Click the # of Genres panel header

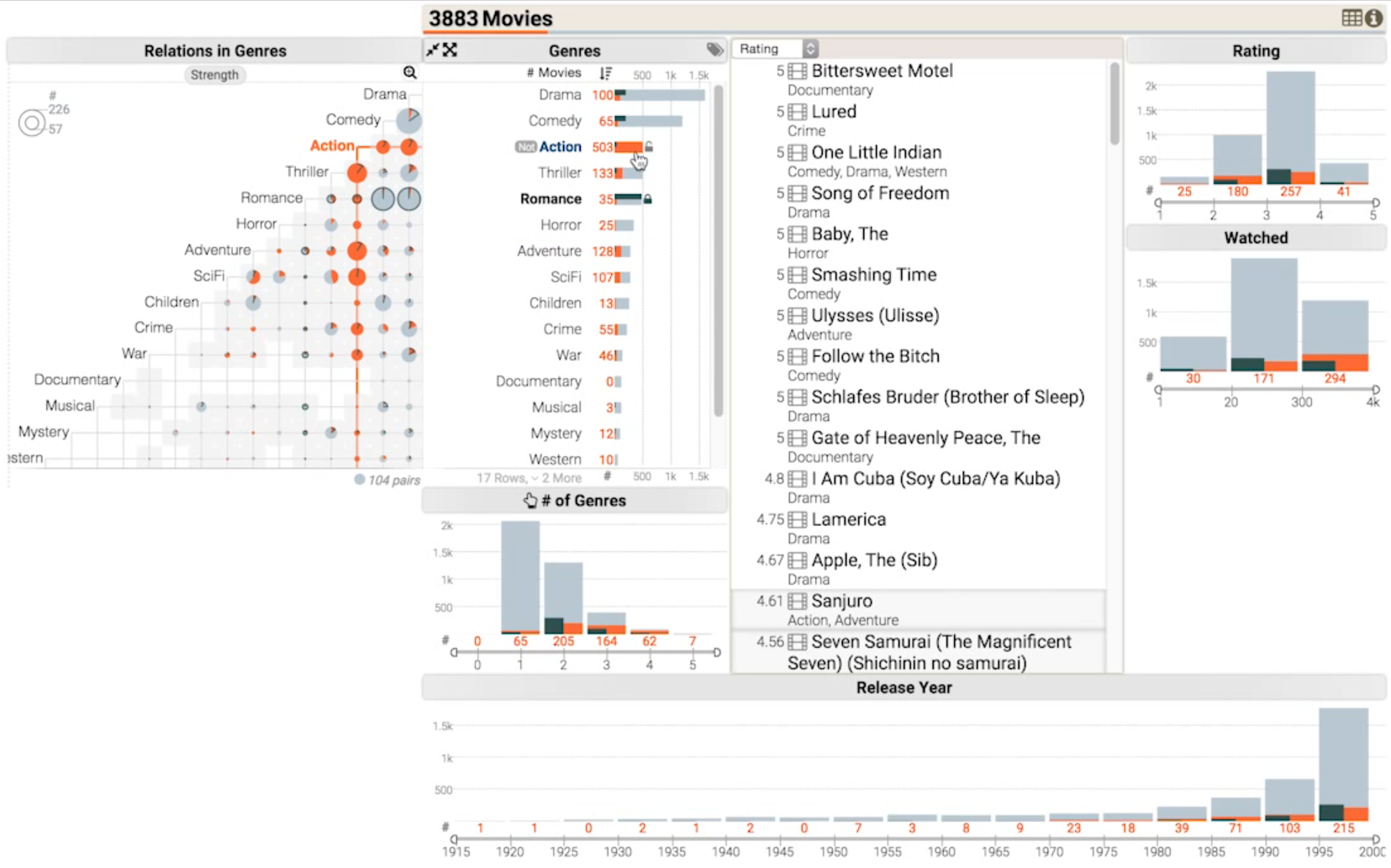(x=575, y=501)
